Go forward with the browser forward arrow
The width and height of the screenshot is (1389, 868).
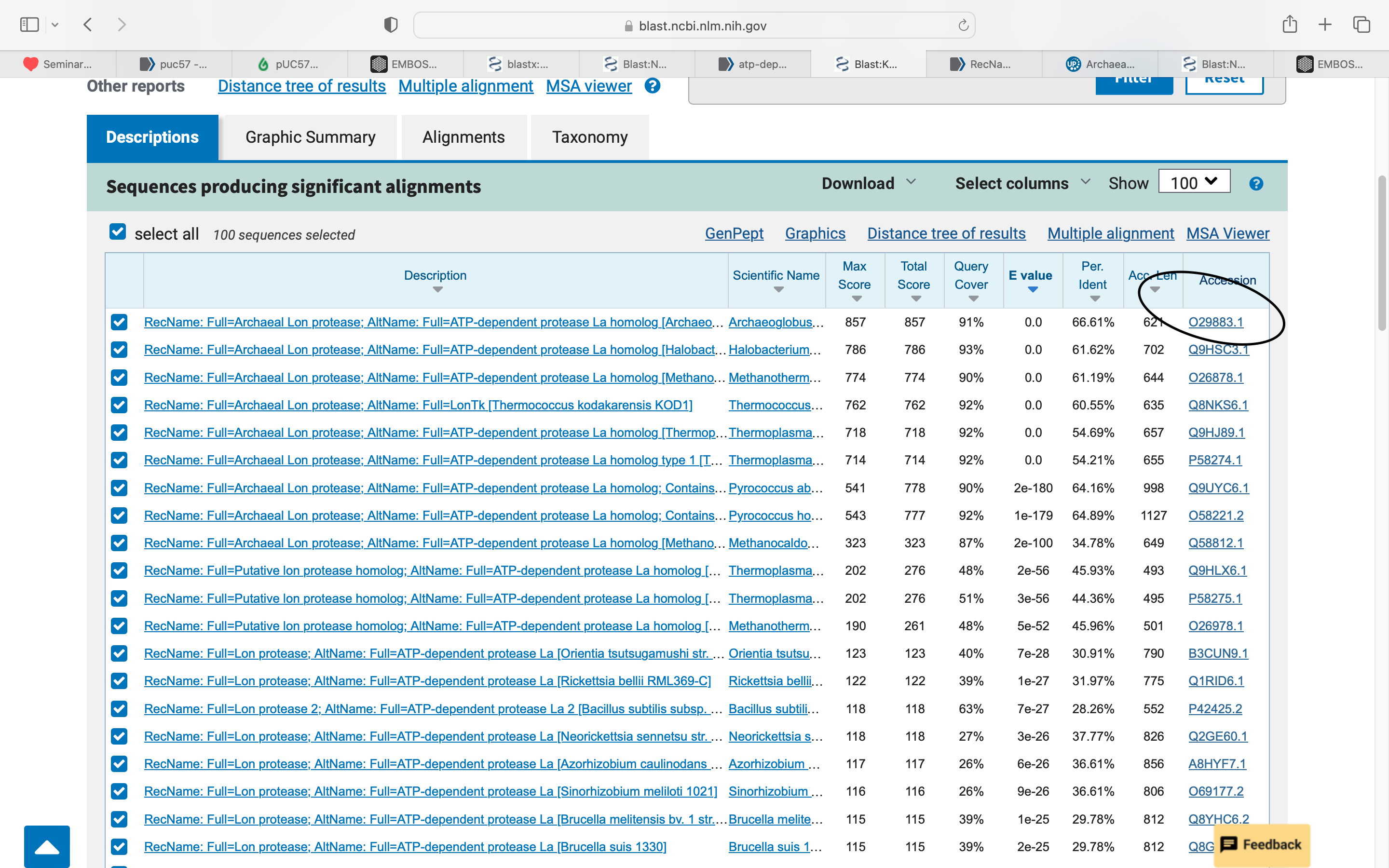(121, 25)
